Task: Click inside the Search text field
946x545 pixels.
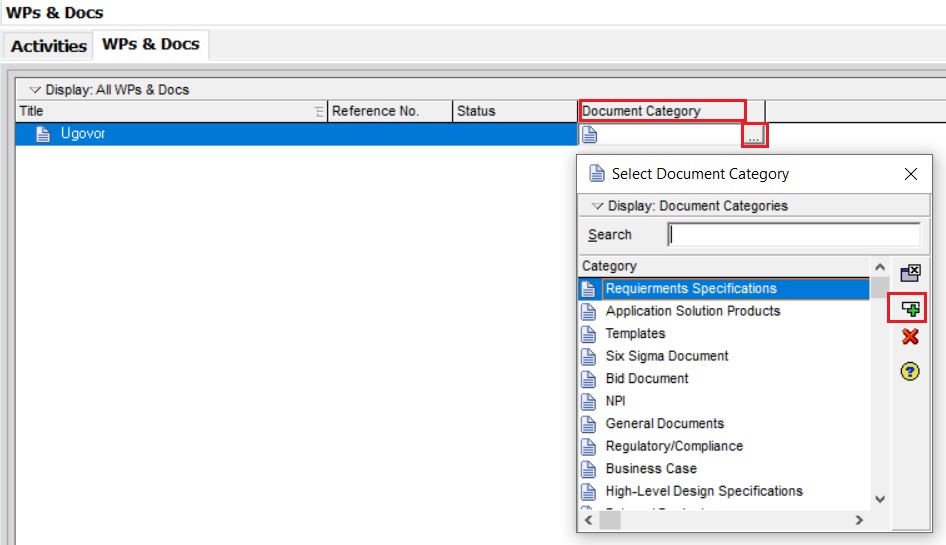Action: 794,235
